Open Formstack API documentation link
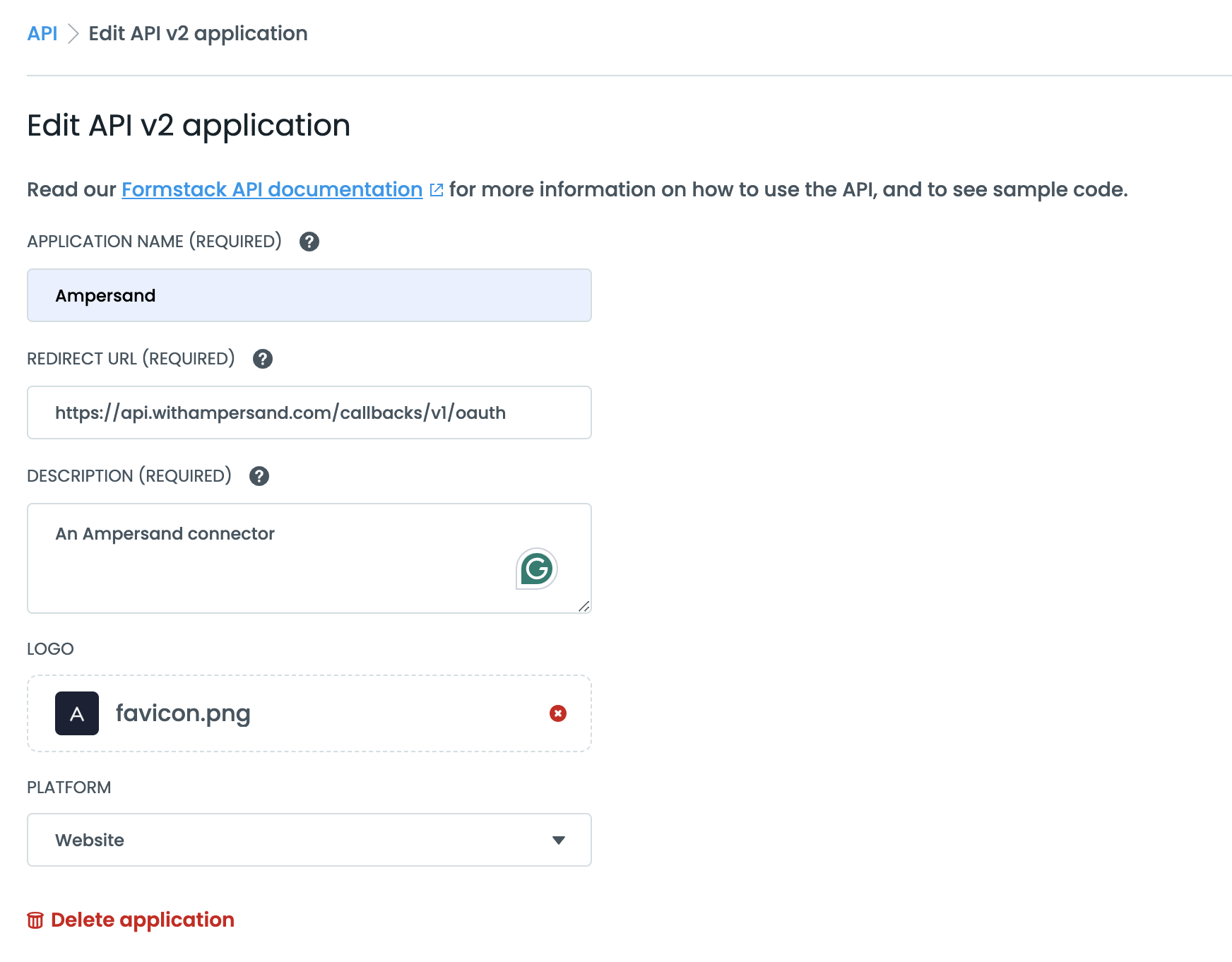Screen dimensions: 1232x962 (x=272, y=189)
